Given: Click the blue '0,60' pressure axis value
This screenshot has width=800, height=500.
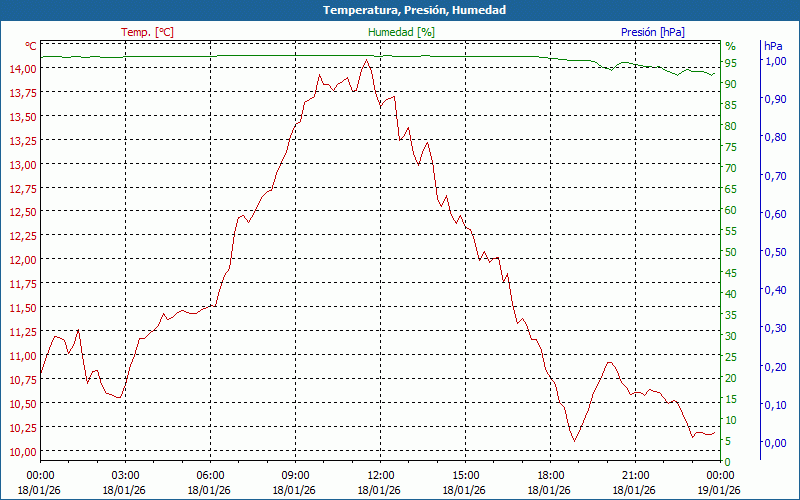Looking at the screenshot, I should point(776,214).
